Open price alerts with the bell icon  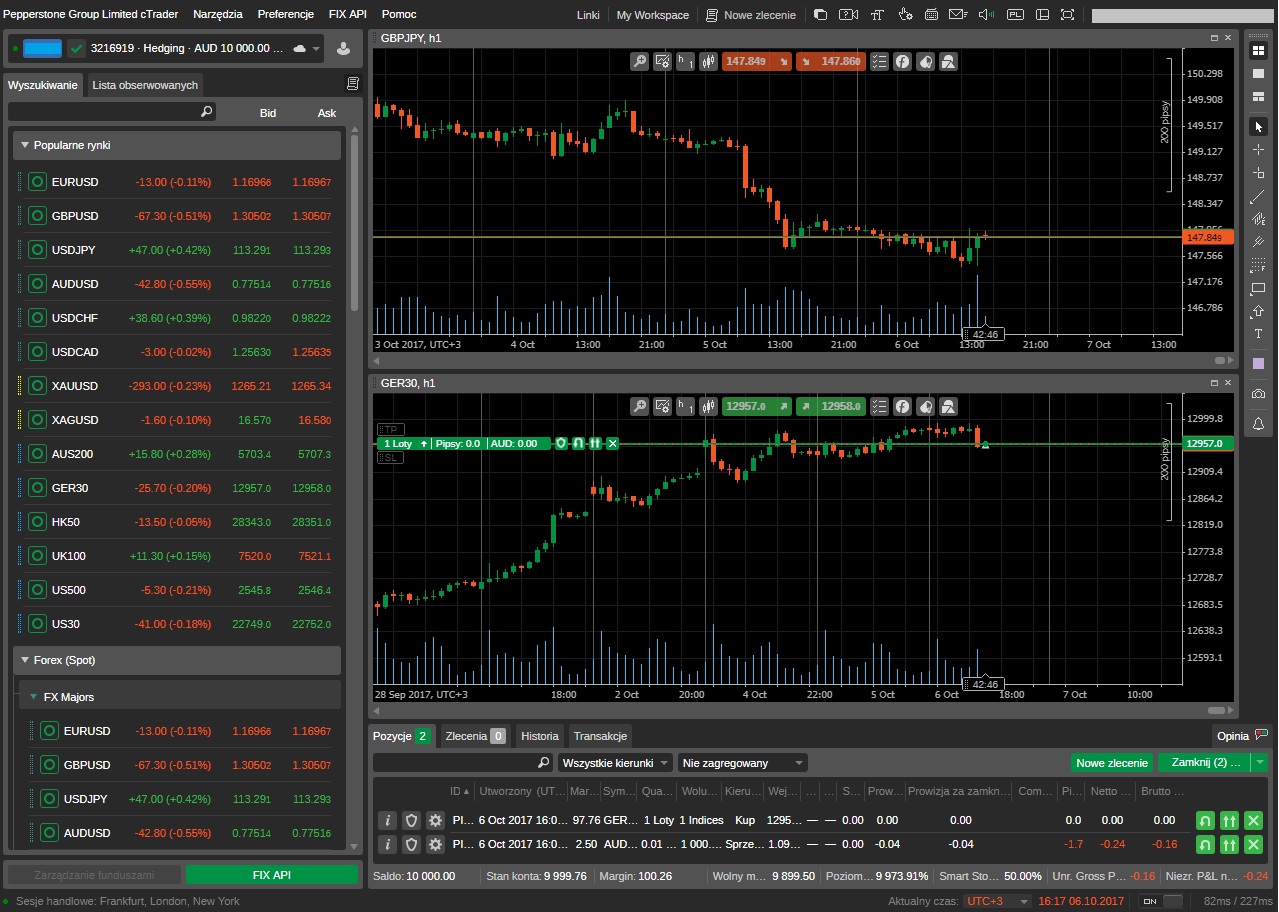click(x=1258, y=424)
